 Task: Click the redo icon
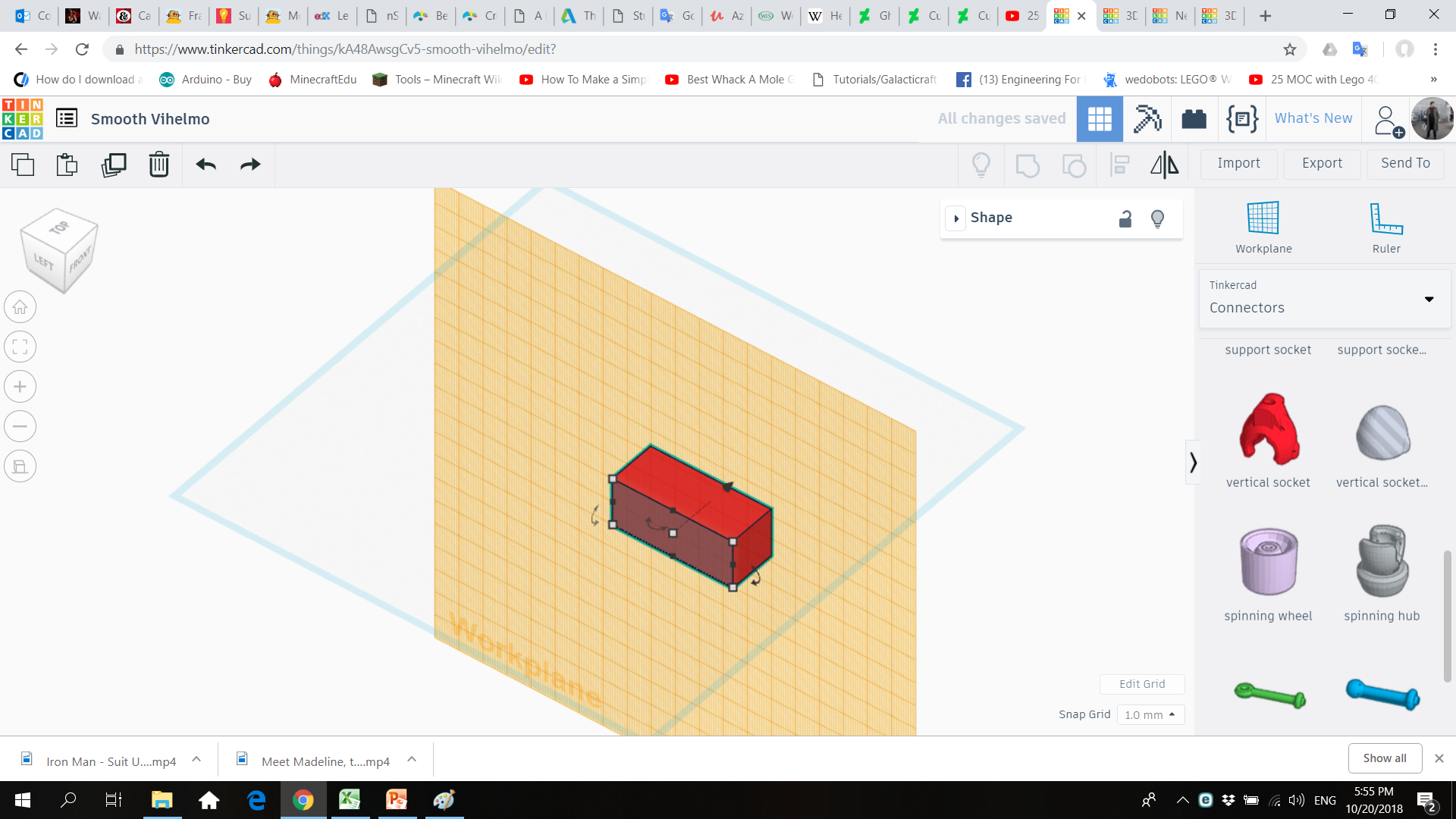(x=251, y=163)
